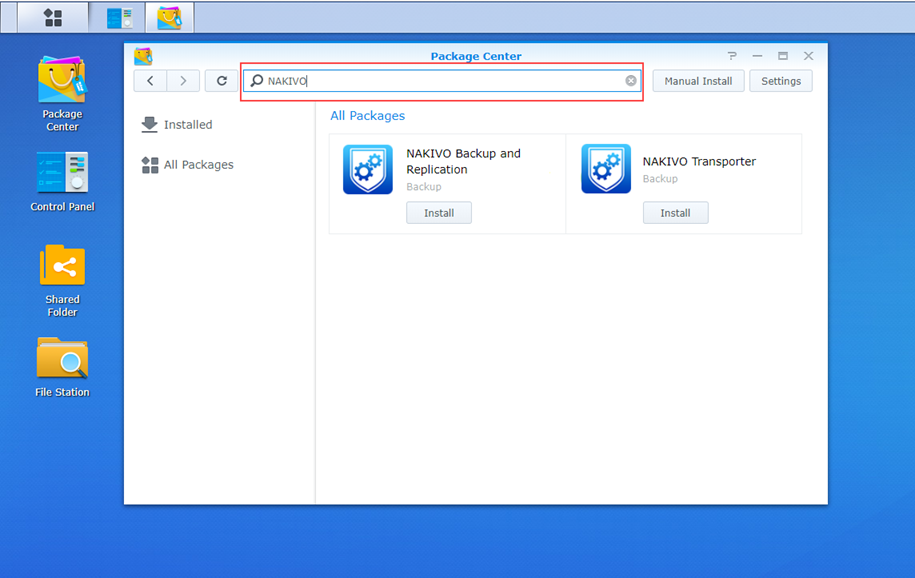Refresh the package list
Image resolution: width=915 pixels, height=578 pixels.
pyautogui.click(x=222, y=81)
